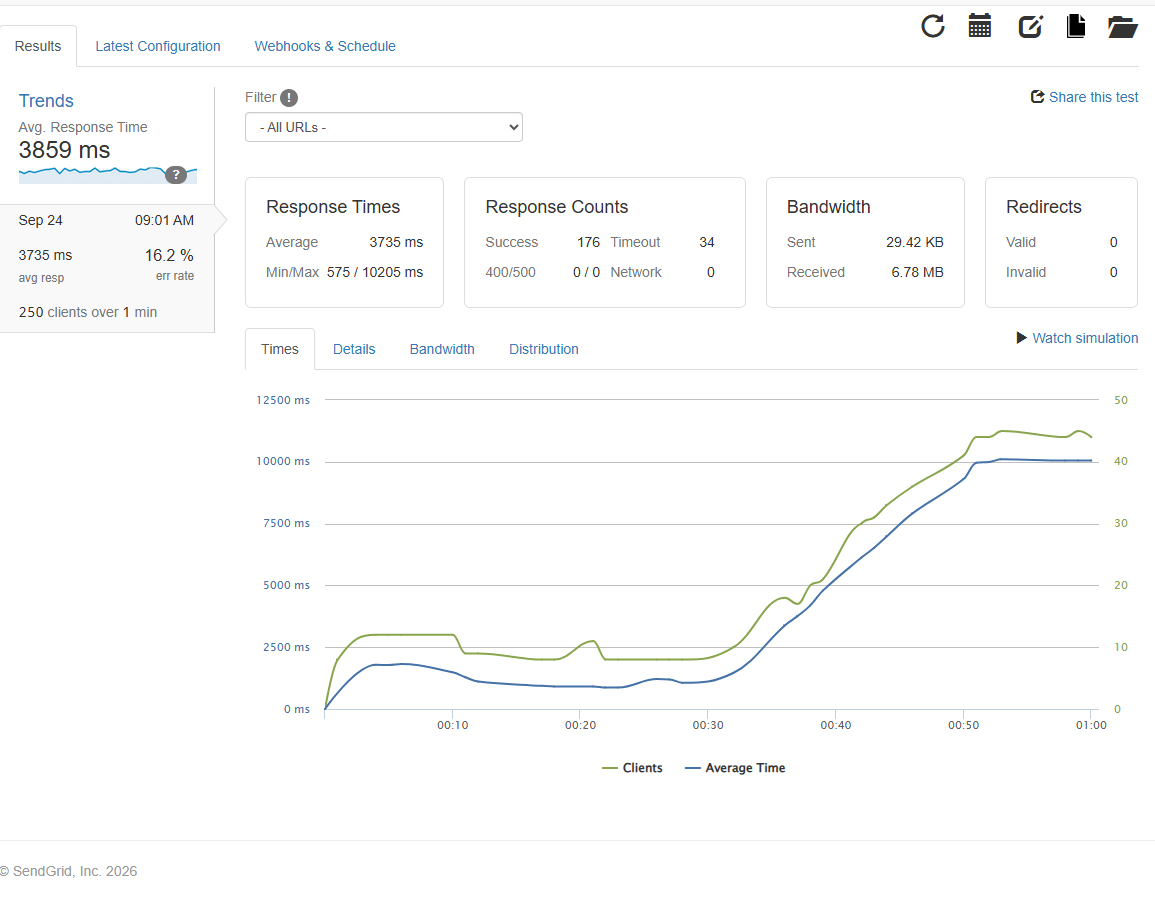Screen dimensions: 1155x900
Task: Click the Filter info exclamation icon
Action: point(289,97)
